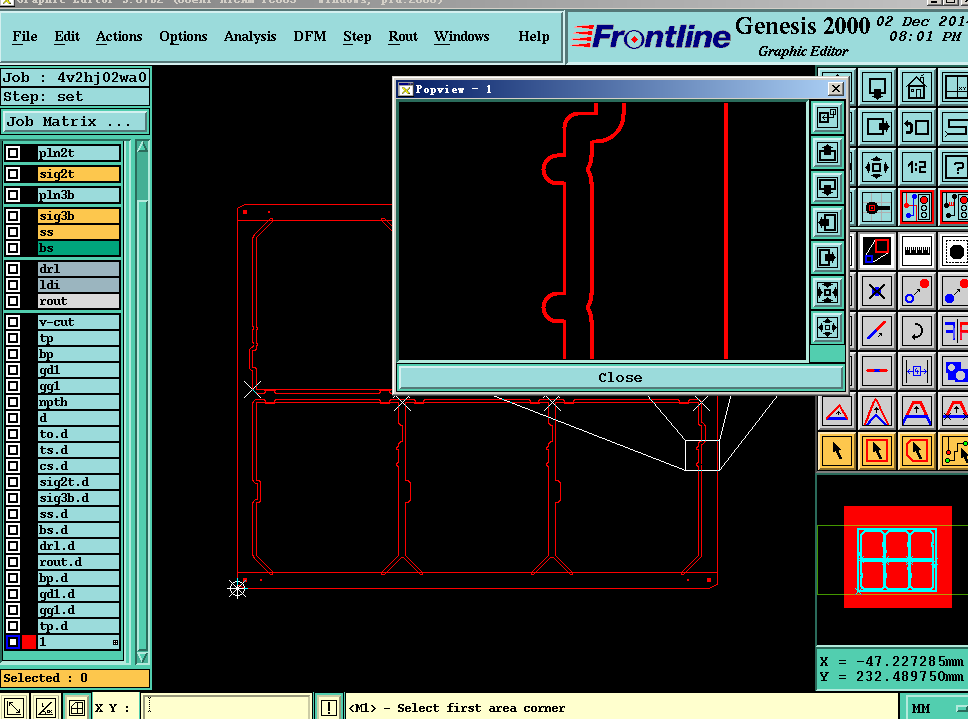The width and height of the screenshot is (968, 719).
Task: Click the box with right arrow icon
Action: click(x=877, y=127)
